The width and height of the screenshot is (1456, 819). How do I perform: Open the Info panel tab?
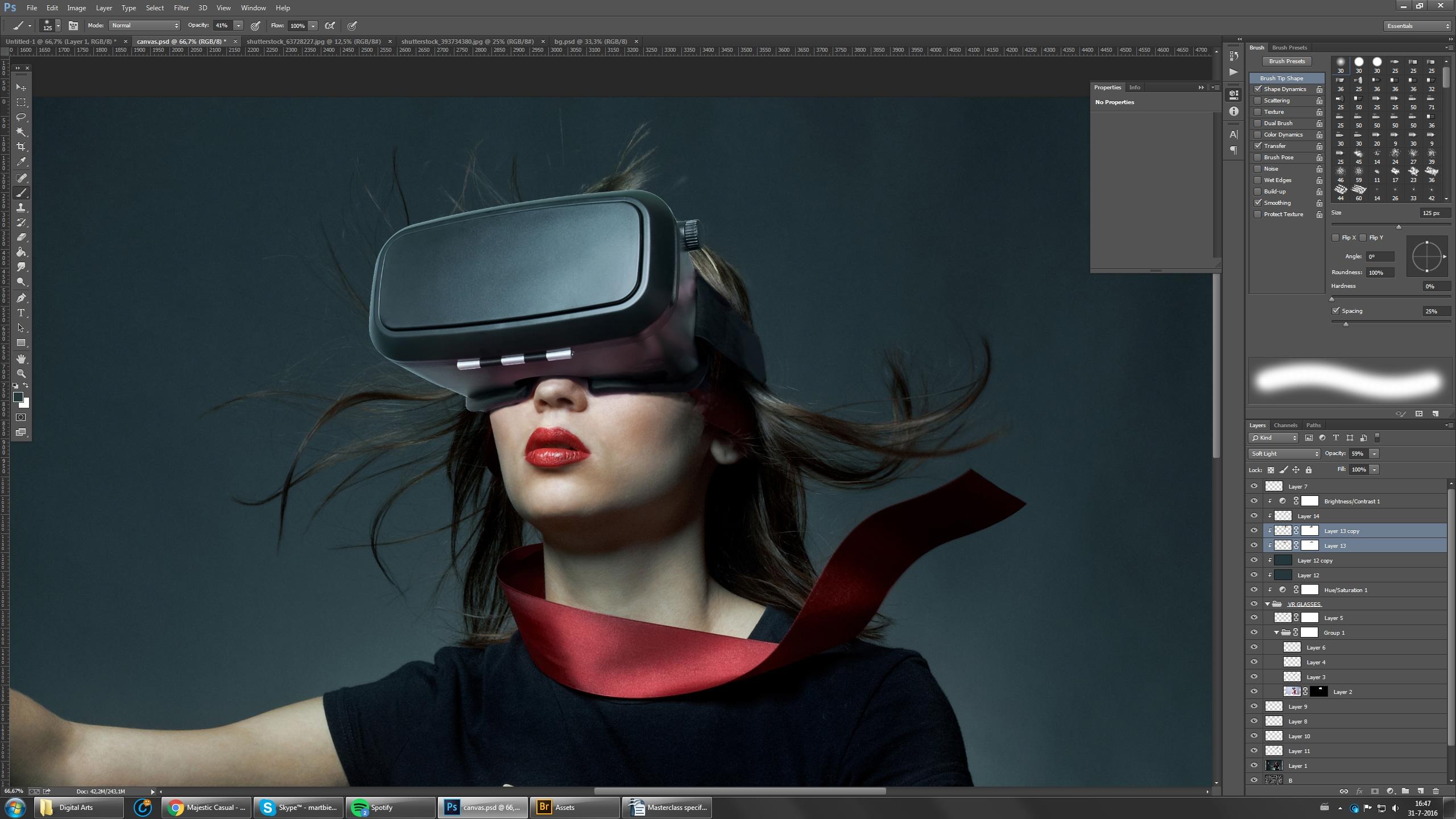pyautogui.click(x=1135, y=88)
